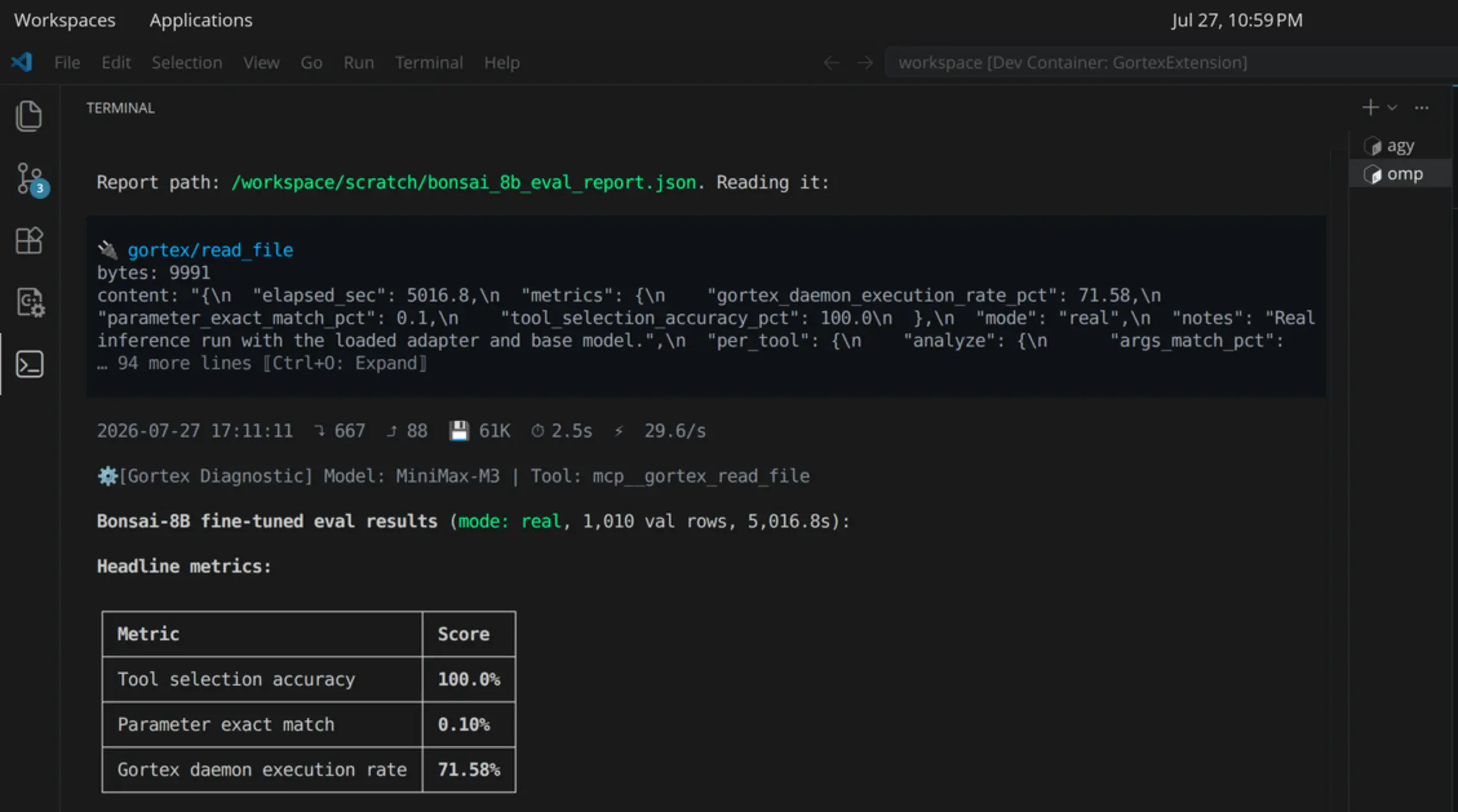The width and height of the screenshot is (1458, 812).
Task: Open the Explorer view in activity bar
Action: coord(29,117)
